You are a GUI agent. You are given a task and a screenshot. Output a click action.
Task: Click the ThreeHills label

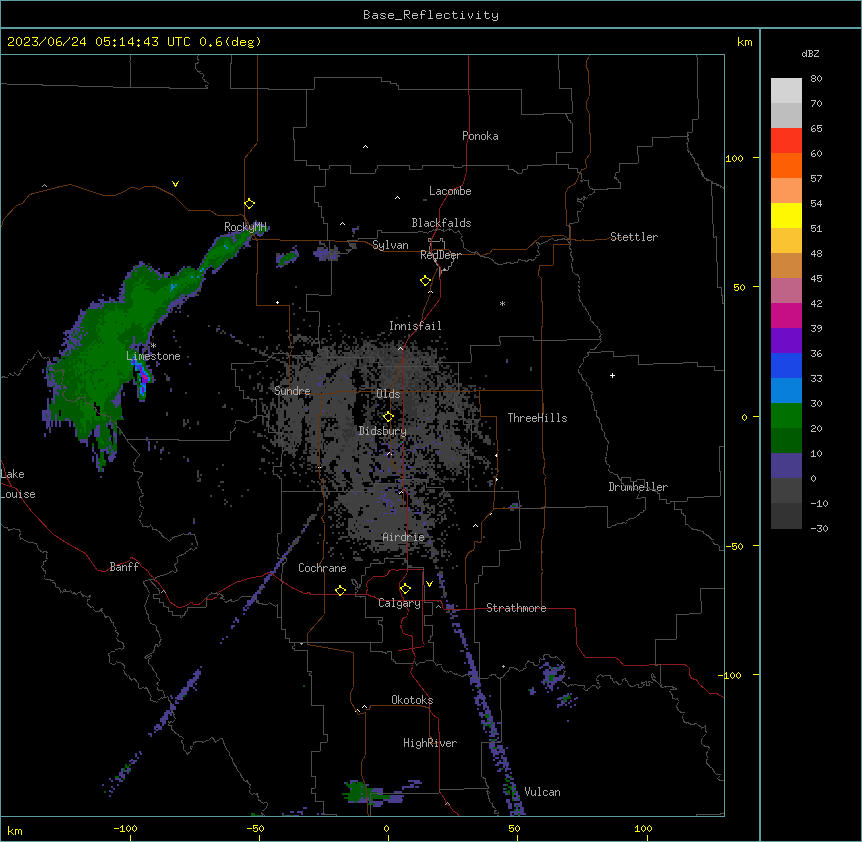(x=537, y=418)
